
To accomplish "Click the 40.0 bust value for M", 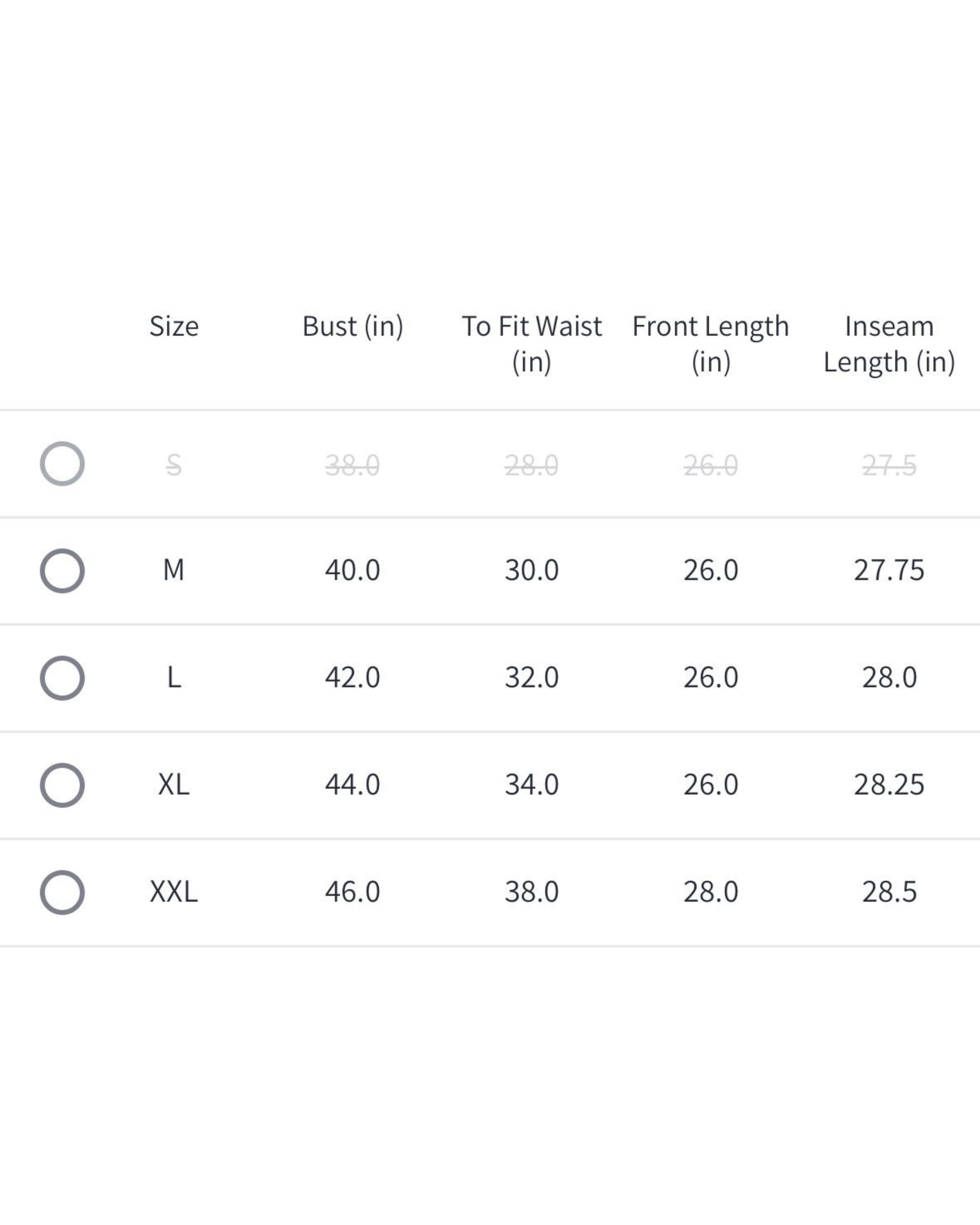I will 353,570.
